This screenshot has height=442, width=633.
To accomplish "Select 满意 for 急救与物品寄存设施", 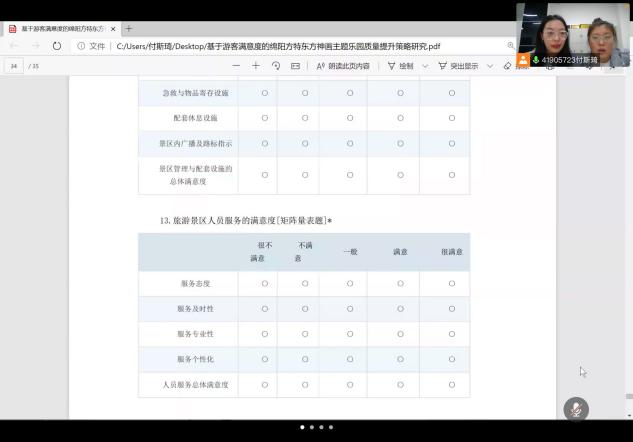I will coord(400,93).
